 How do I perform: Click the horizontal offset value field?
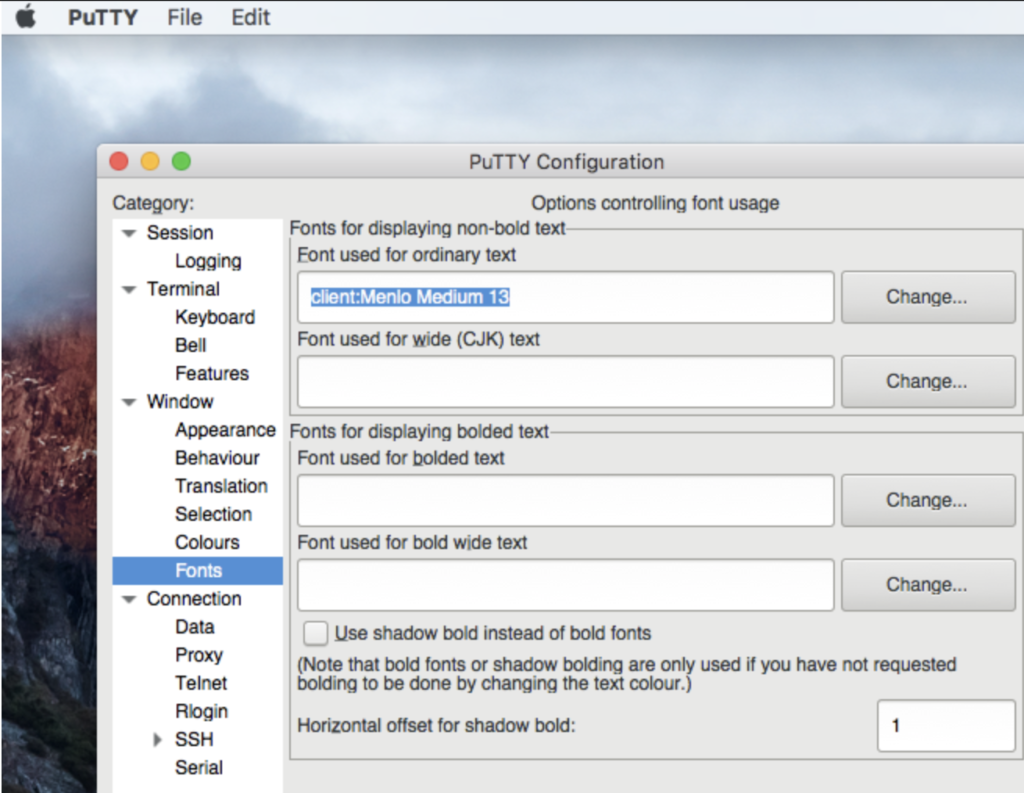tap(945, 727)
